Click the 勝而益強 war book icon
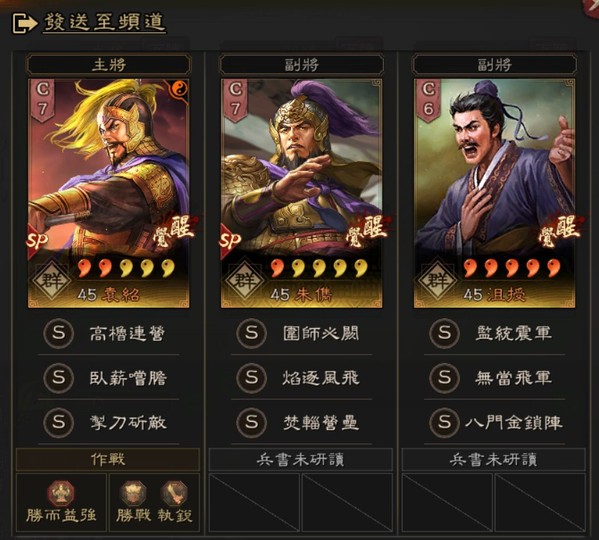Viewport: 599px width, 540px height. [60, 493]
